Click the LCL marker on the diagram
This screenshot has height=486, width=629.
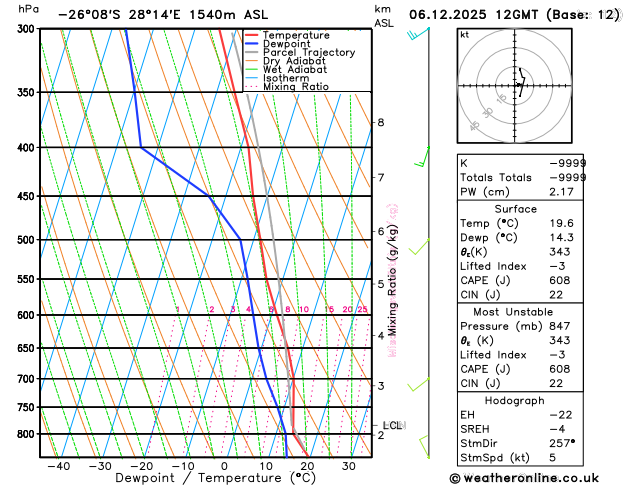(x=391, y=425)
